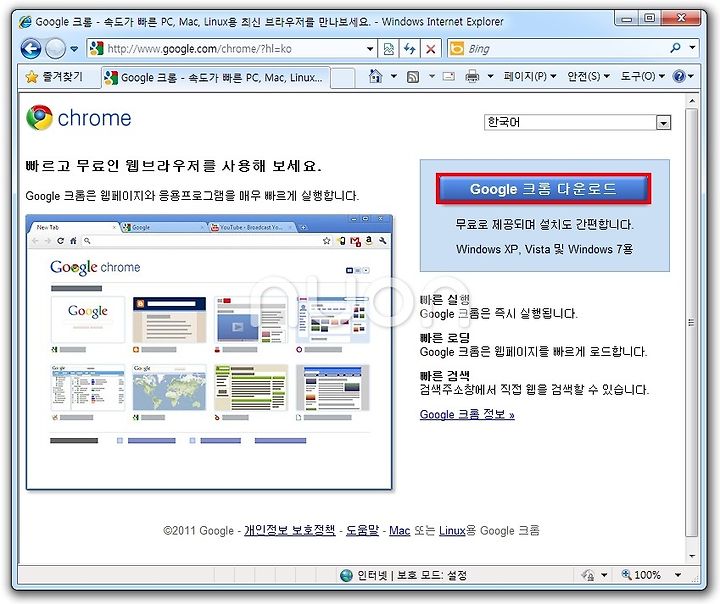Click the vertical scrollbar thumb
The image size is (720, 604).
(692, 322)
